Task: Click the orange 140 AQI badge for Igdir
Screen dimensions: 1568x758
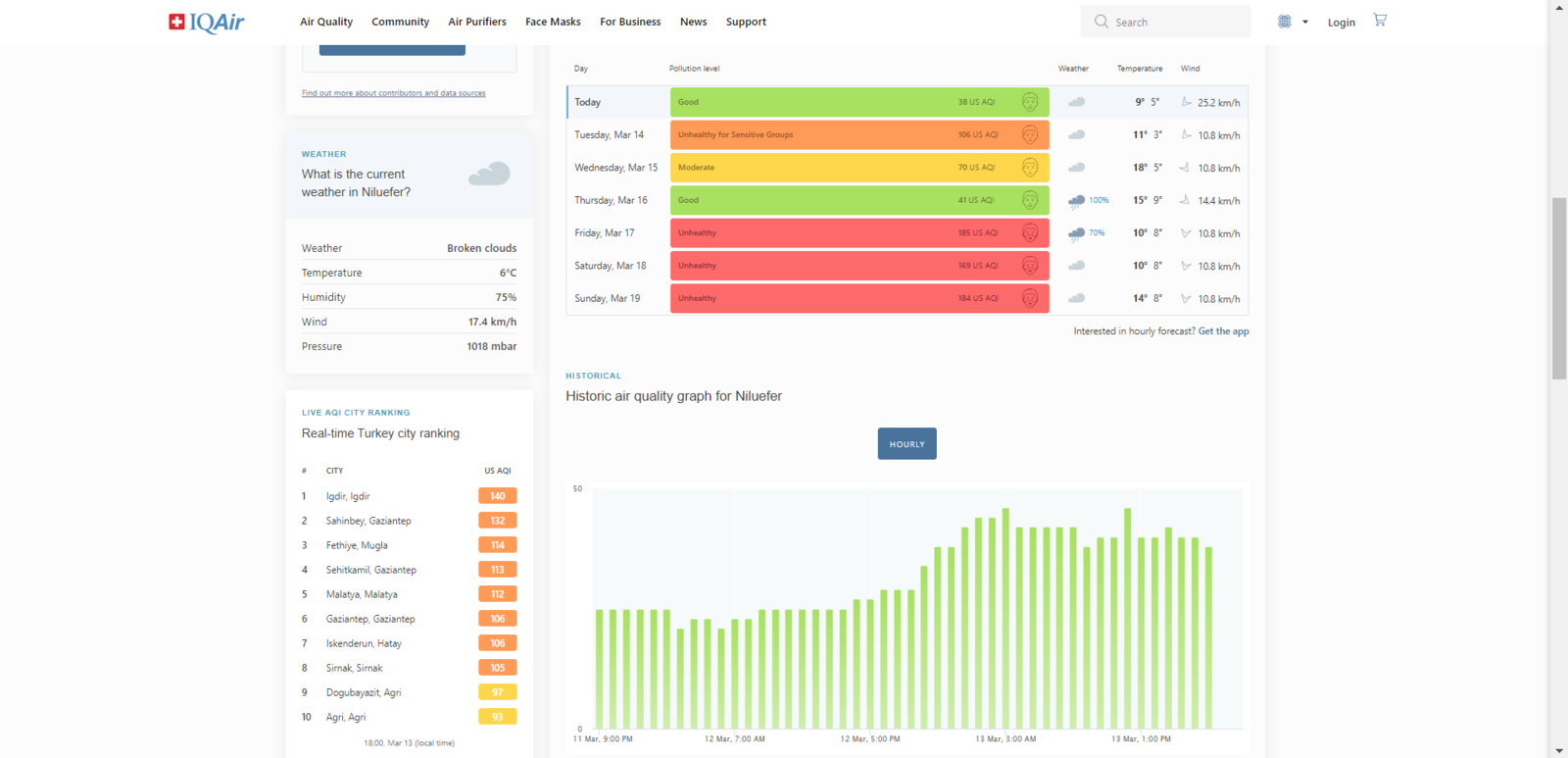Action: 498,496
